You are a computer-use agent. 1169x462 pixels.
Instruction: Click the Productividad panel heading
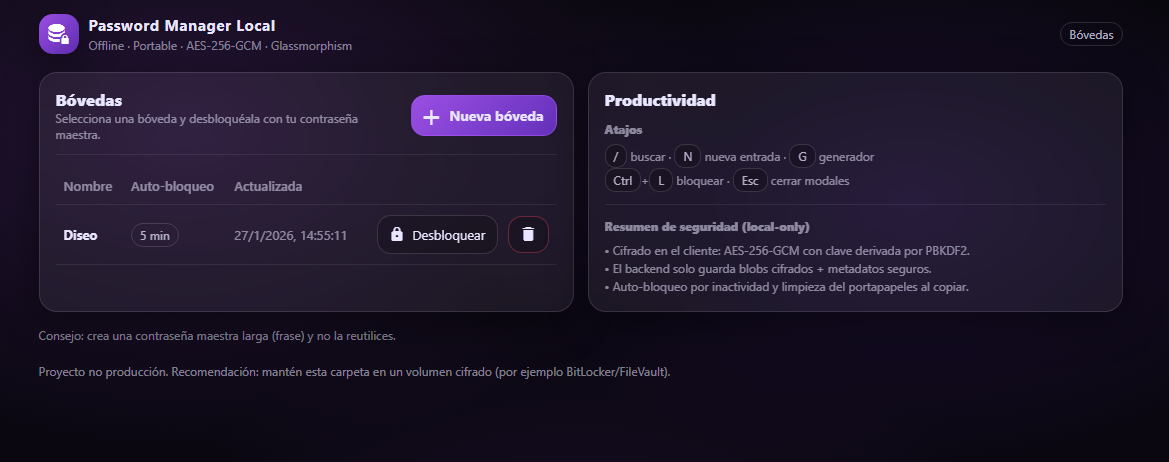click(x=660, y=101)
